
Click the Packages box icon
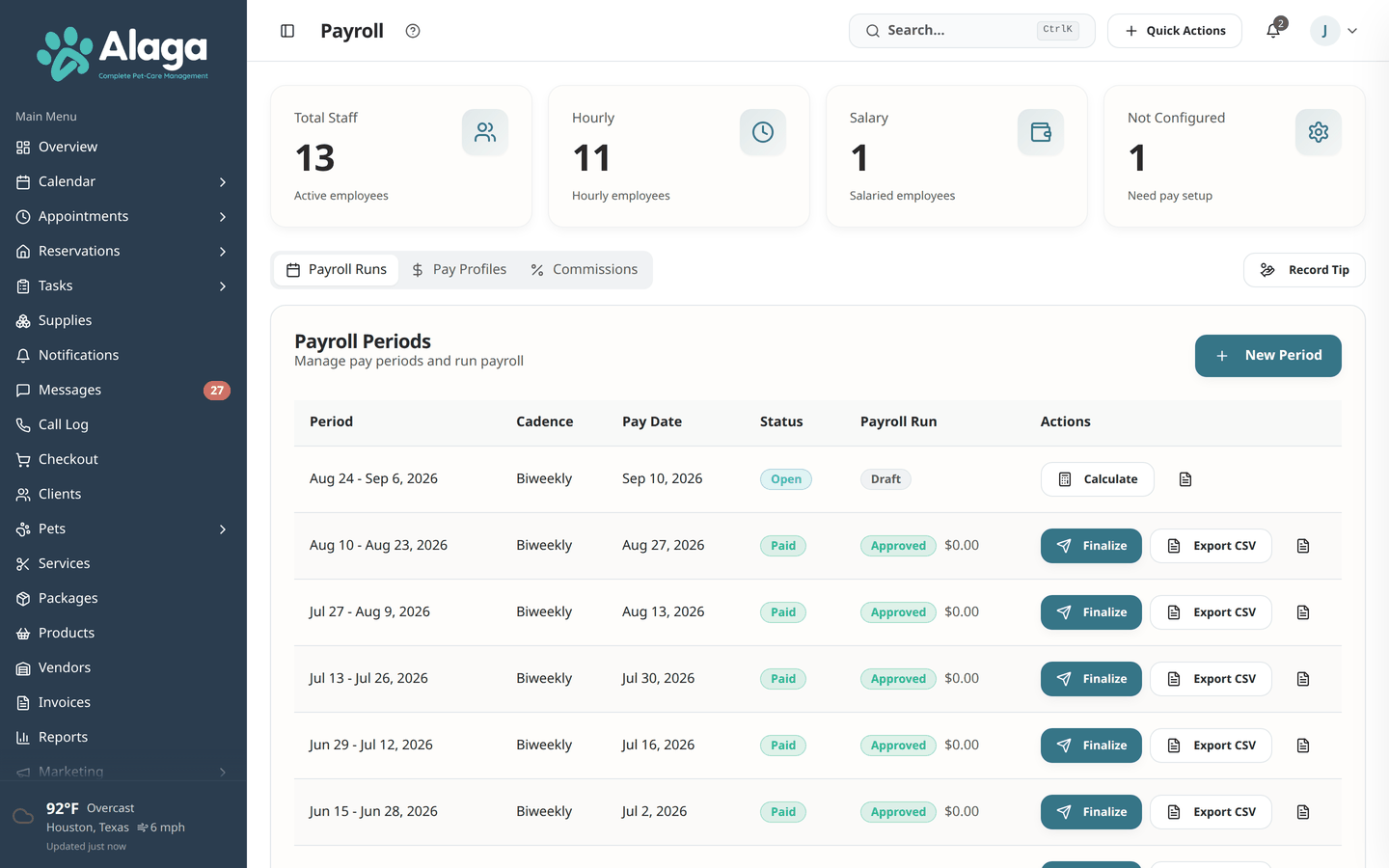click(23, 599)
